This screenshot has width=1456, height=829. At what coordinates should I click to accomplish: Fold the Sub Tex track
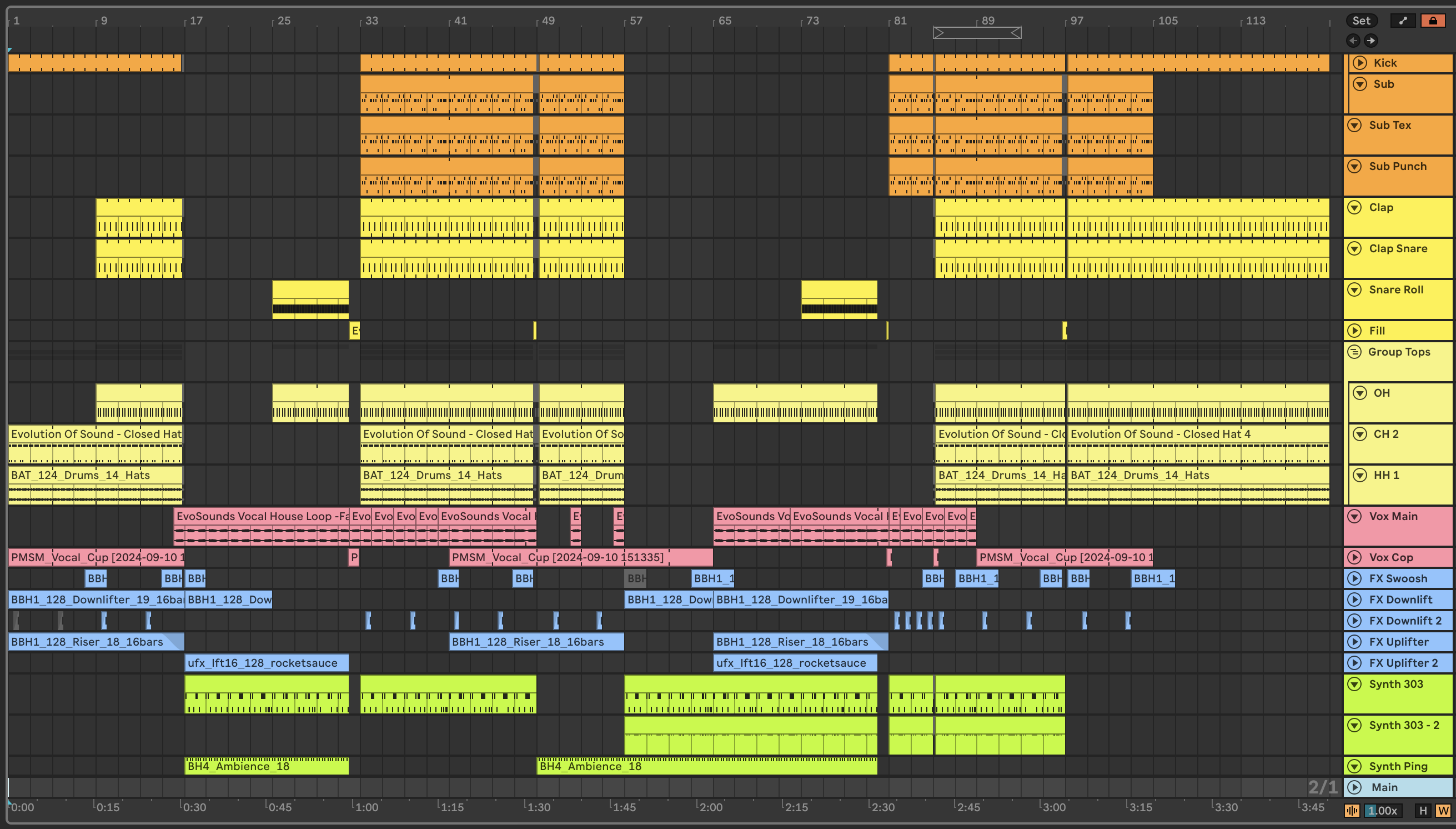point(1355,125)
